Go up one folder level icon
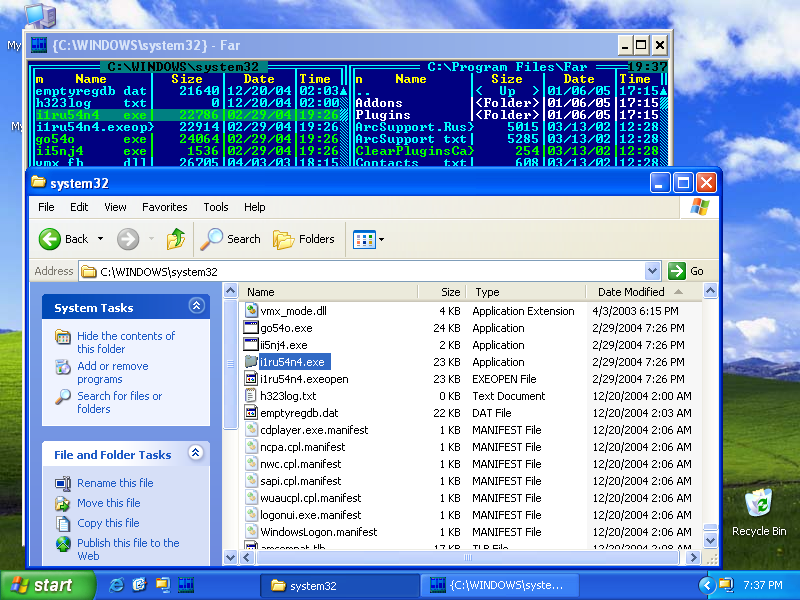Image resolution: width=800 pixels, height=600 pixels. 176,239
